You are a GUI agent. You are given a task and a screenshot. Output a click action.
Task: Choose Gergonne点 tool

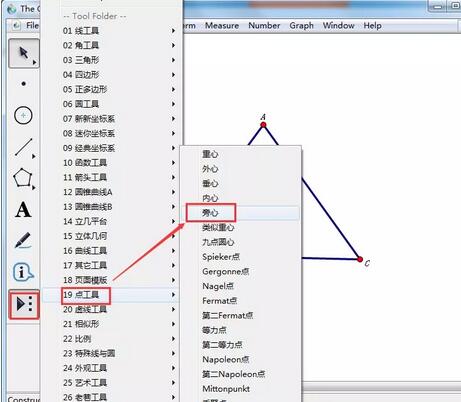click(240, 272)
